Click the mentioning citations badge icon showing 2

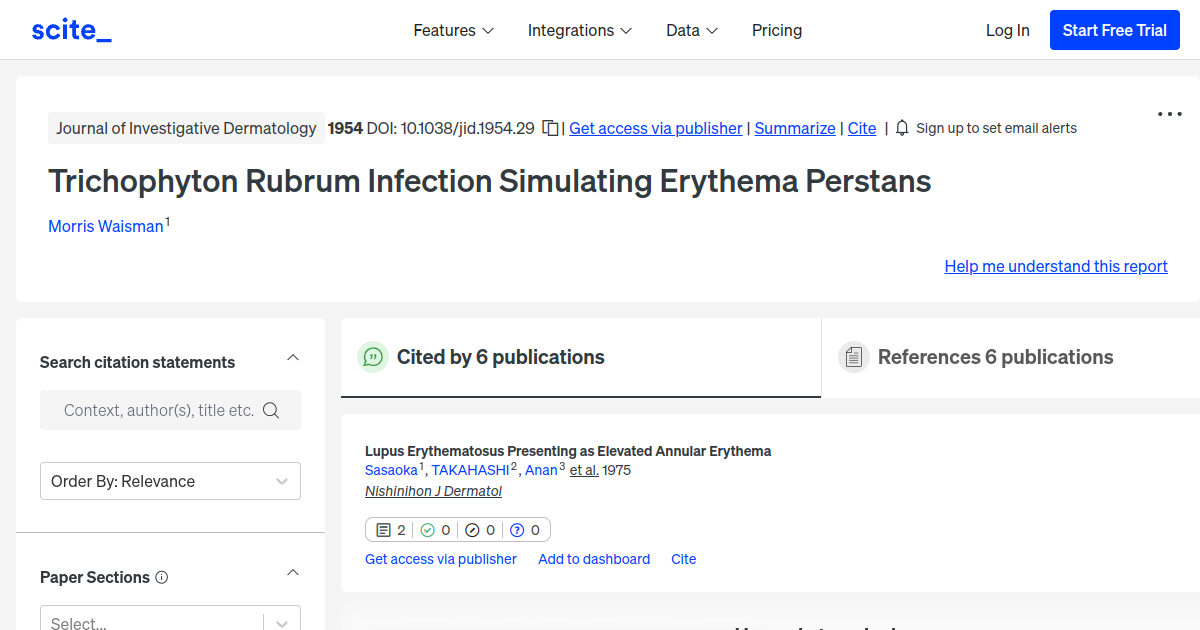click(x=384, y=529)
